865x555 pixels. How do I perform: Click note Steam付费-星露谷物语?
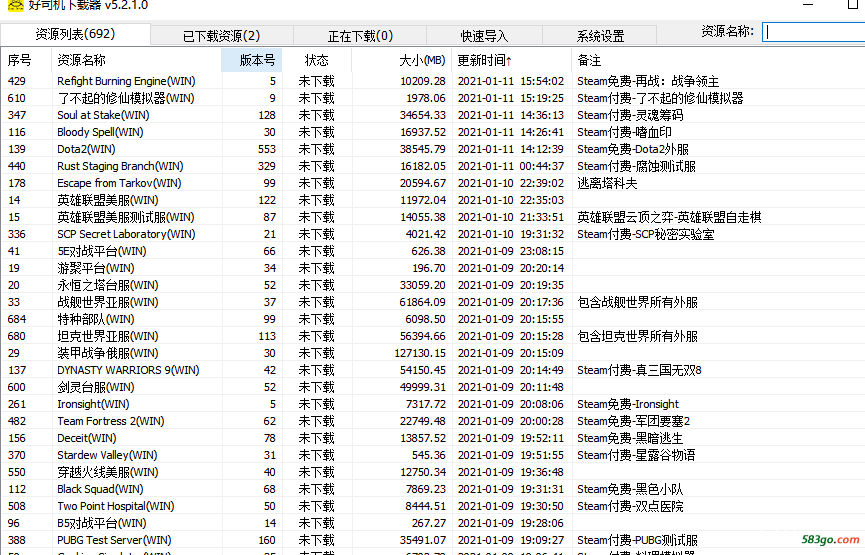click(636, 456)
